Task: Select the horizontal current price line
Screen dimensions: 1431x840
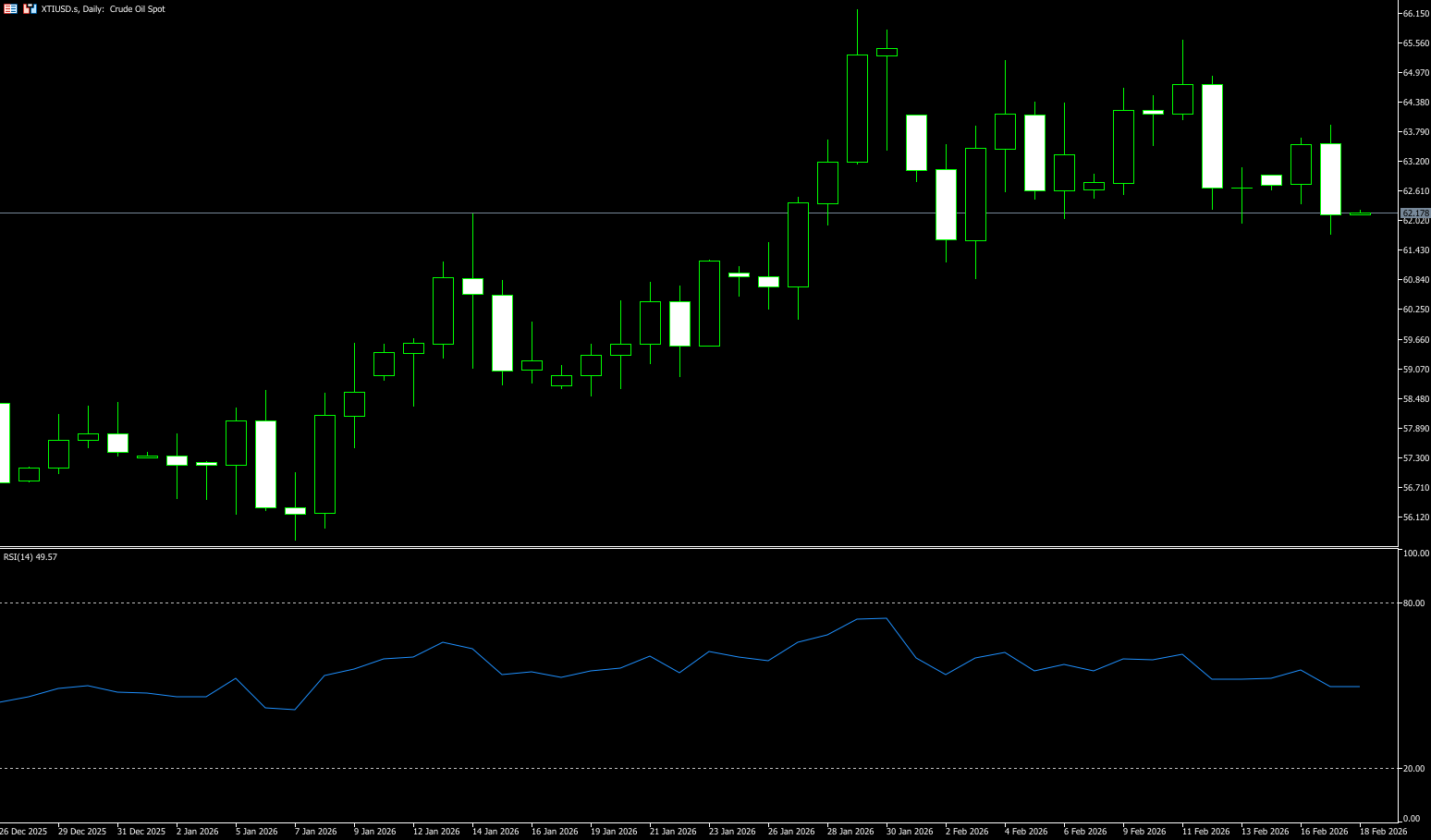Action: tap(647, 213)
